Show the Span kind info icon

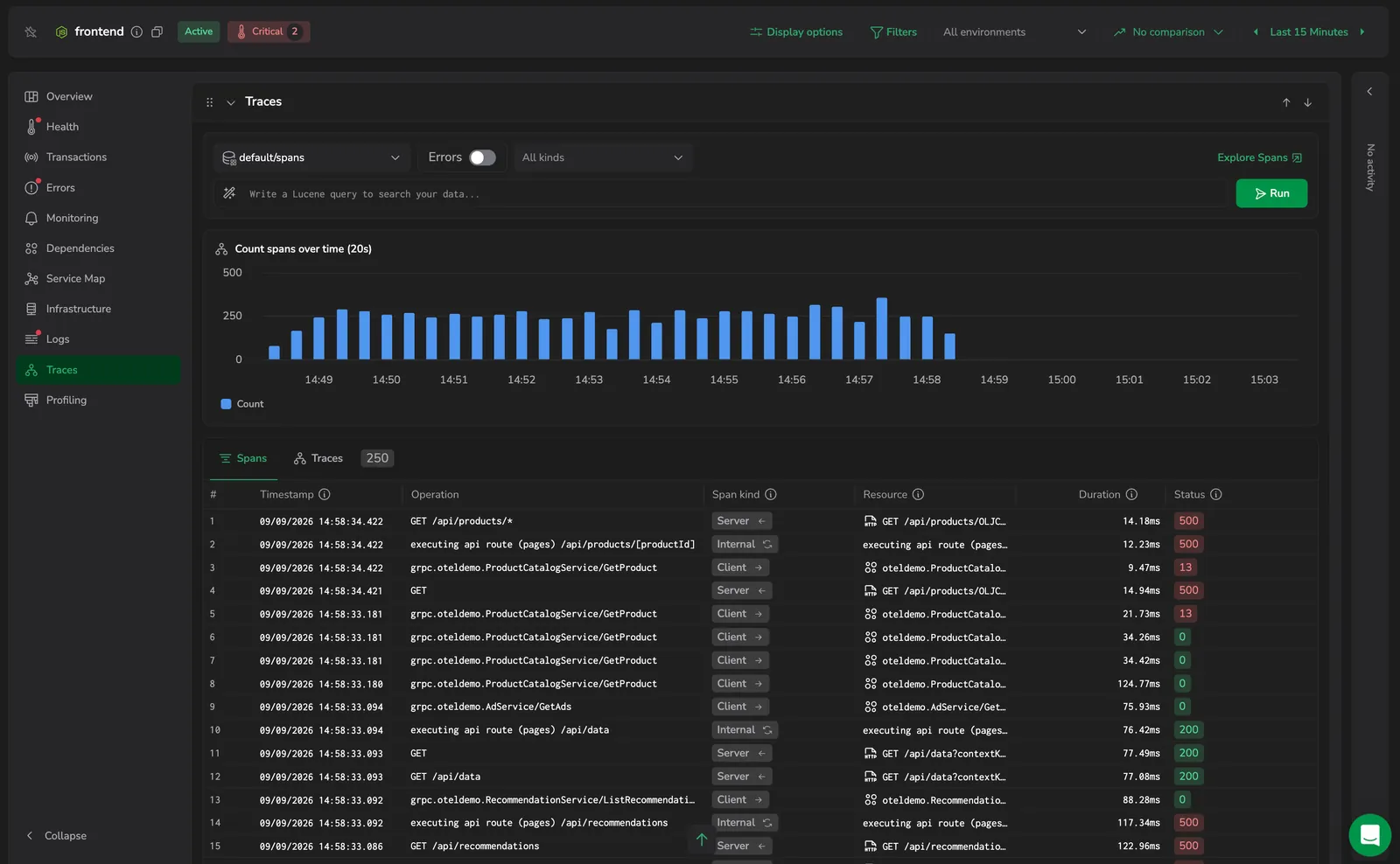click(771, 494)
